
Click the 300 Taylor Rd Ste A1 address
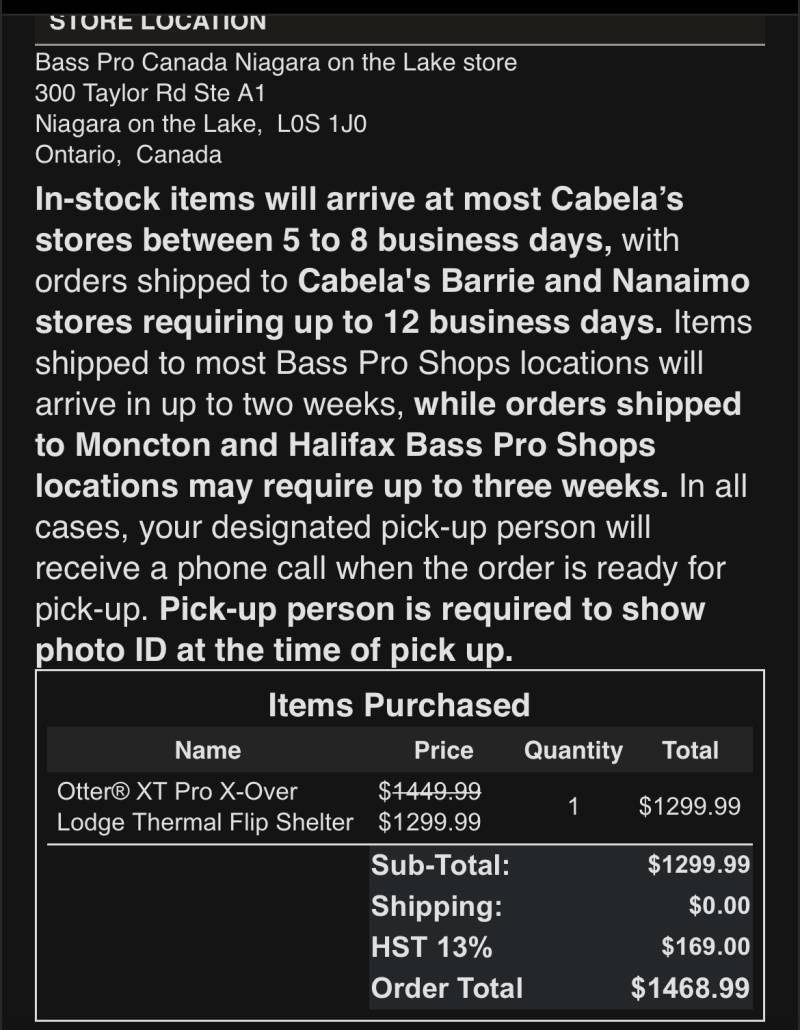[150, 93]
